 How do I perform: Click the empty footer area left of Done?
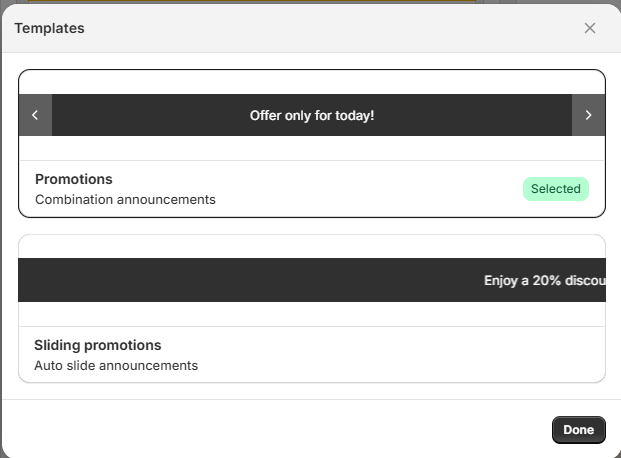click(x=277, y=430)
